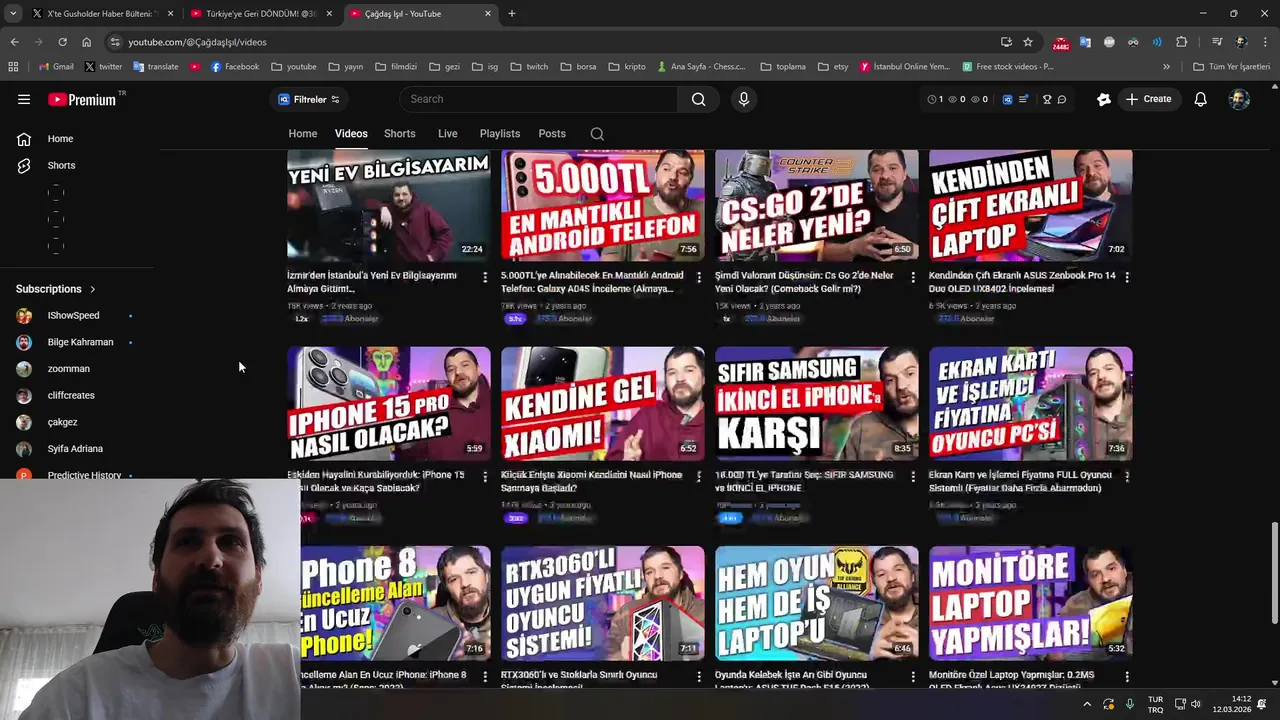The width and height of the screenshot is (1280, 720).
Task: Open the account avatar menu on YouTube
Action: [1239, 99]
